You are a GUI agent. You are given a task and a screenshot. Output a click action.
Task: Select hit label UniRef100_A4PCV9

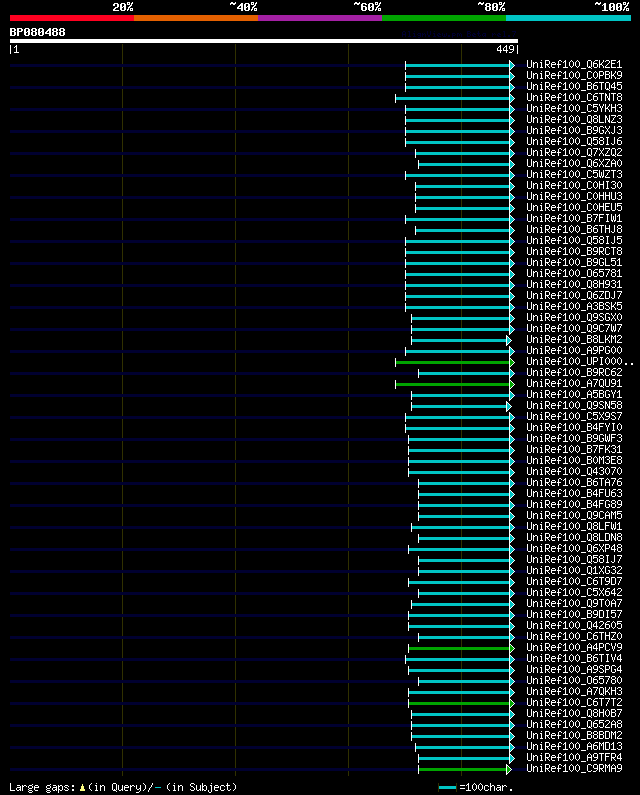click(574, 647)
